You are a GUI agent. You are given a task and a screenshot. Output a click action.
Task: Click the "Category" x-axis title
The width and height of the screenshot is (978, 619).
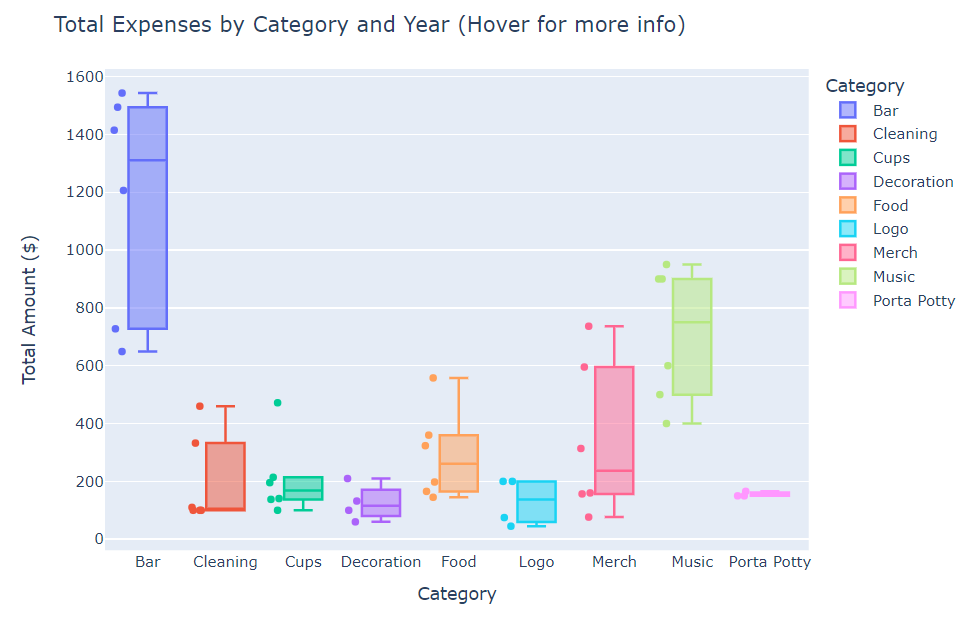pos(456,594)
